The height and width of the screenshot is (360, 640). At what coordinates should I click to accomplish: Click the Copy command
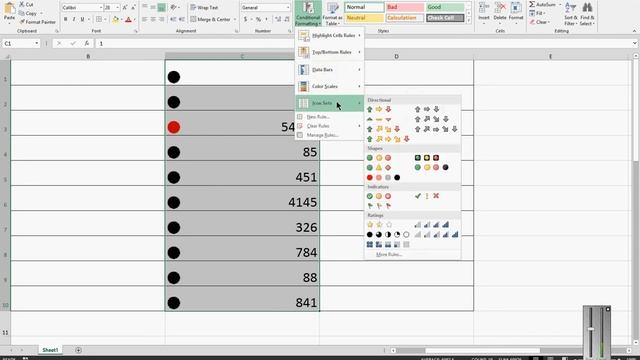coord(28,13)
